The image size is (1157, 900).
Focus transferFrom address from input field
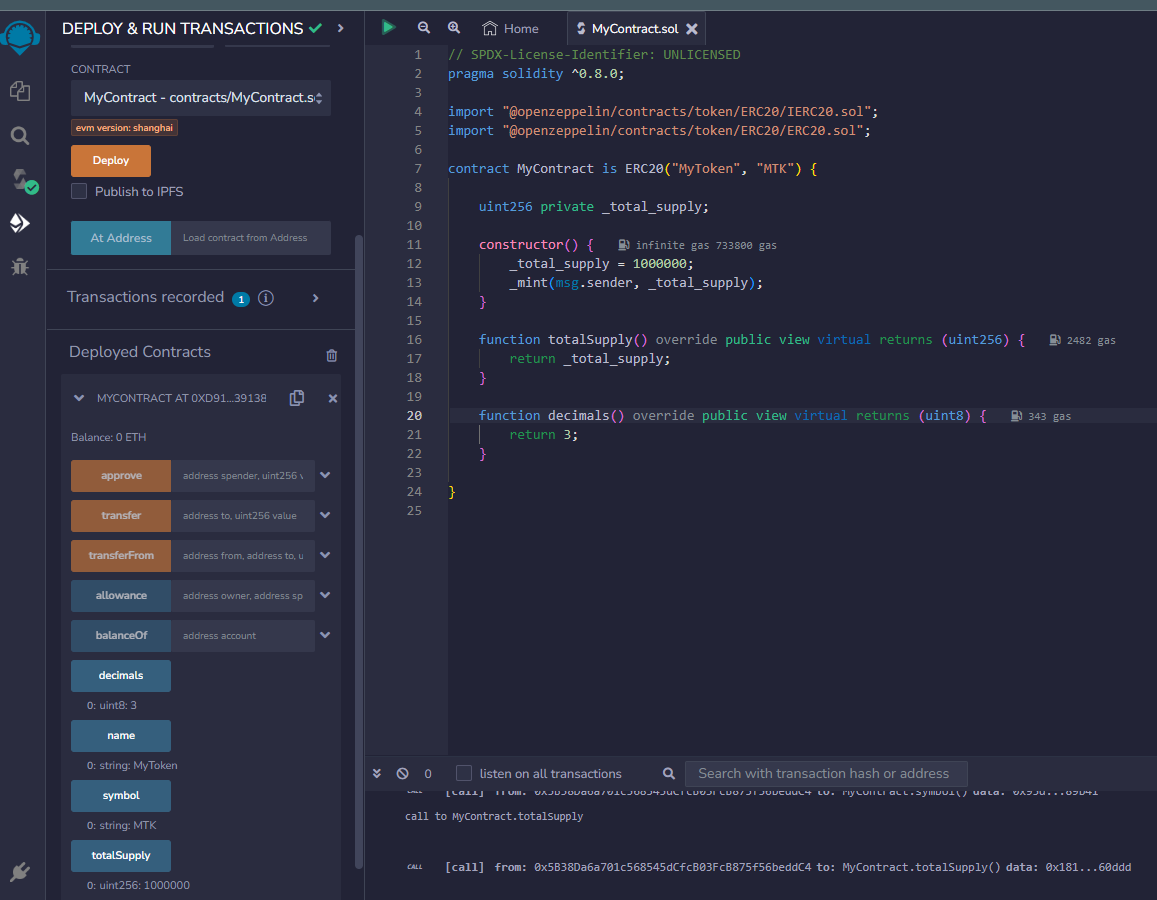(243, 555)
